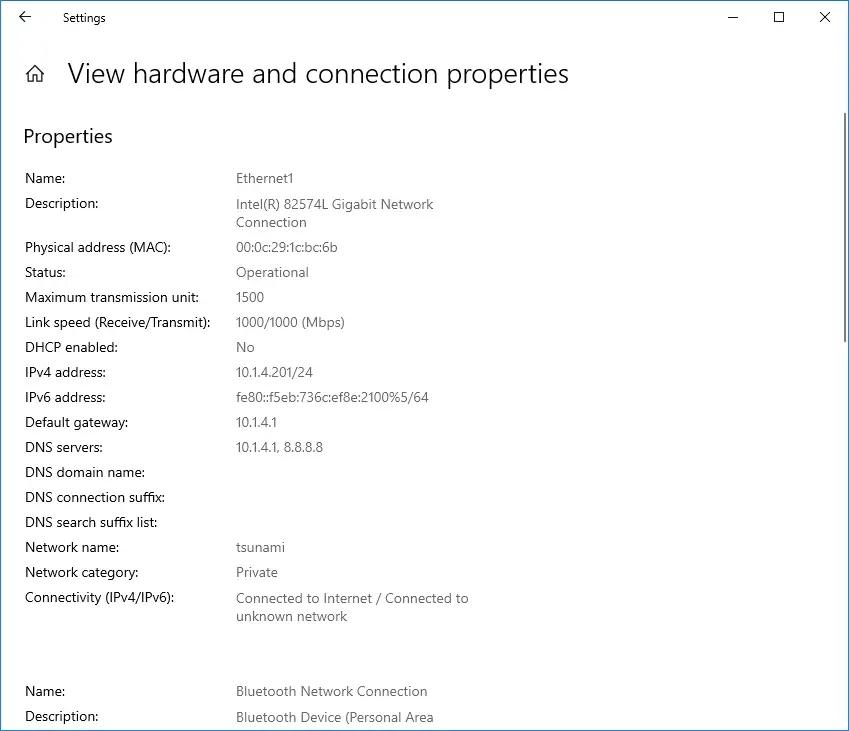Image resolution: width=849 pixels, height=731 pixels.
Task: Select the Ethernet1 adapter name text
Action: (x=264, y=178)
